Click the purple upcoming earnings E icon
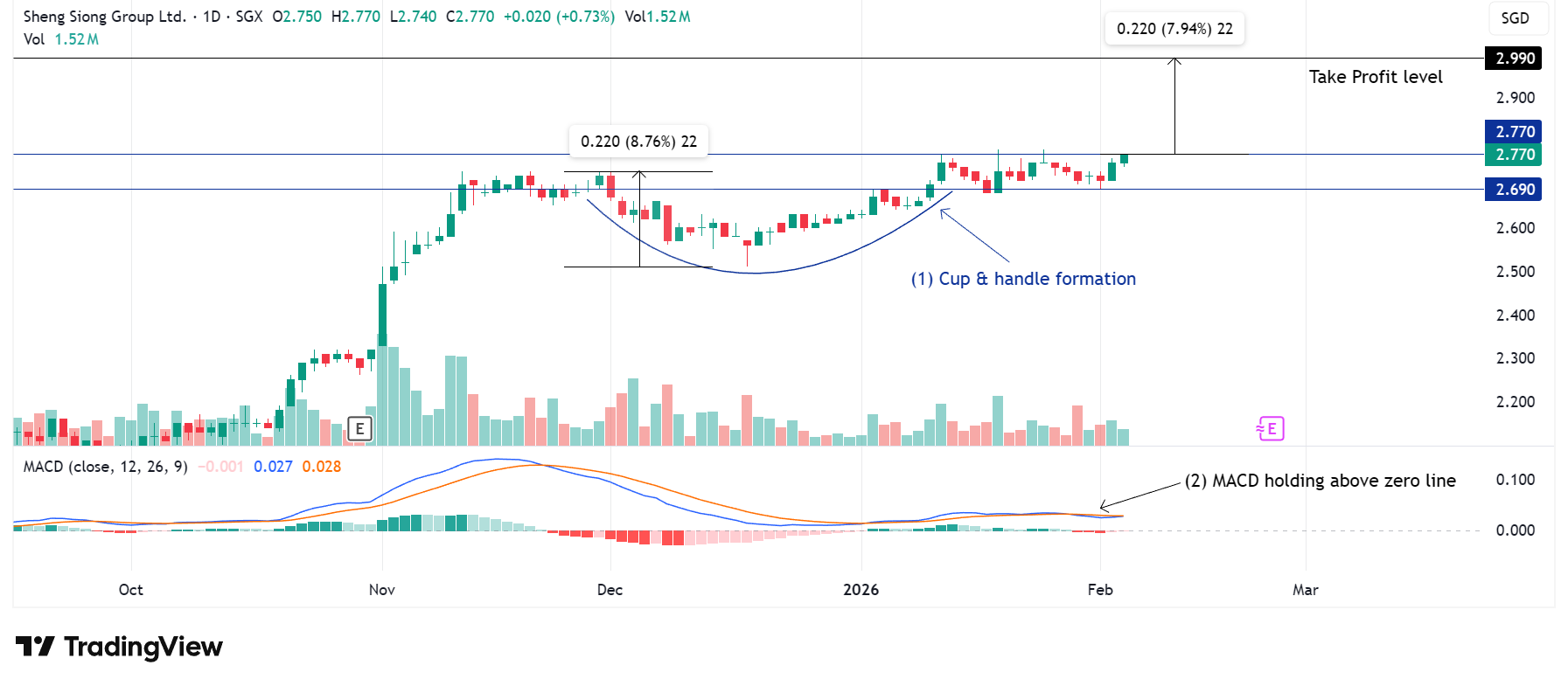The height and width of the screenshot is (686, 1568). 1271,428
